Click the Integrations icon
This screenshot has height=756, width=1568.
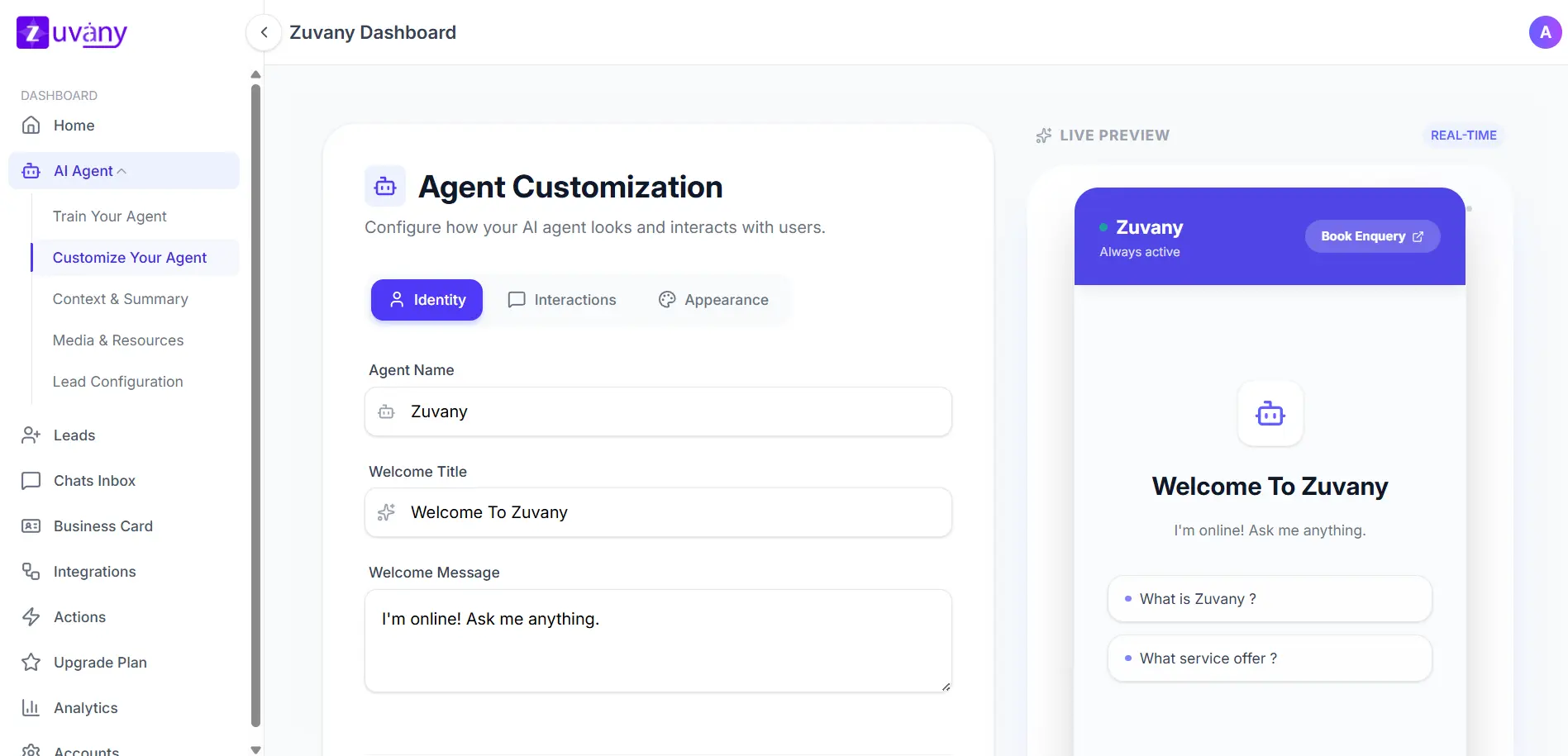pyautogui.click(x=31, y=571)
